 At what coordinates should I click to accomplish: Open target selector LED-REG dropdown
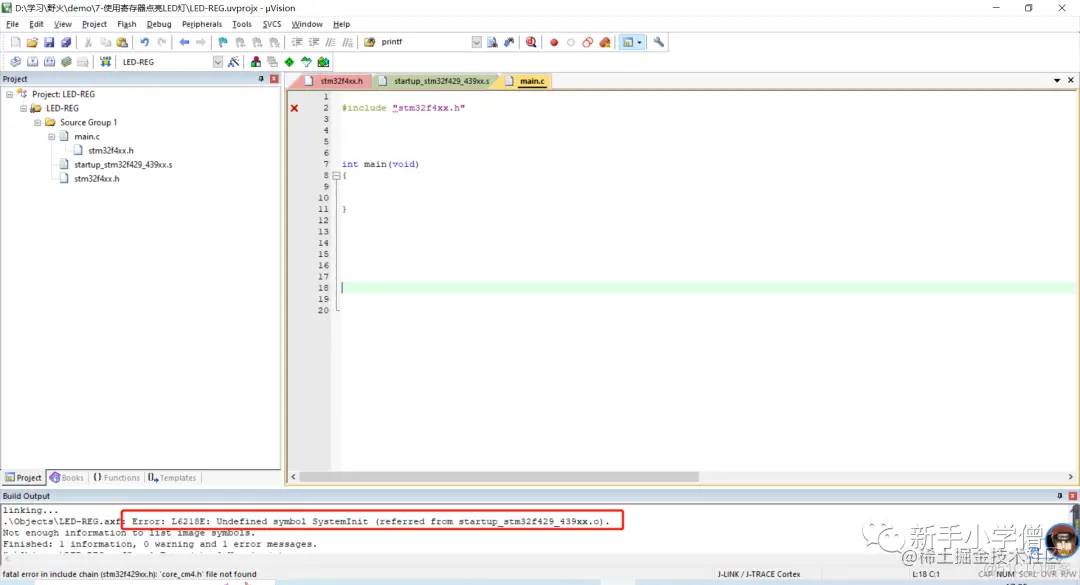click(x=218, y=62)
